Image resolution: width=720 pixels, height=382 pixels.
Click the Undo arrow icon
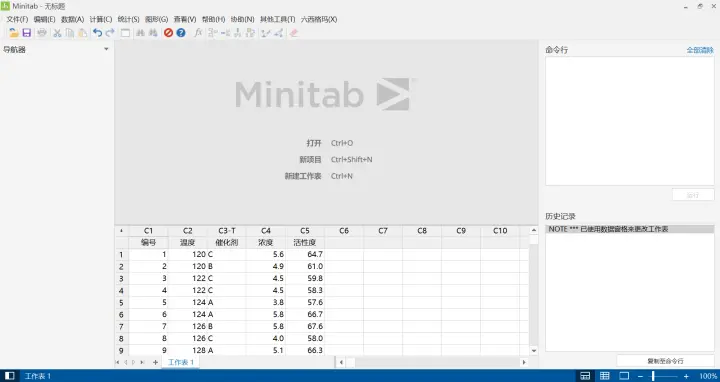coord(97,33)
